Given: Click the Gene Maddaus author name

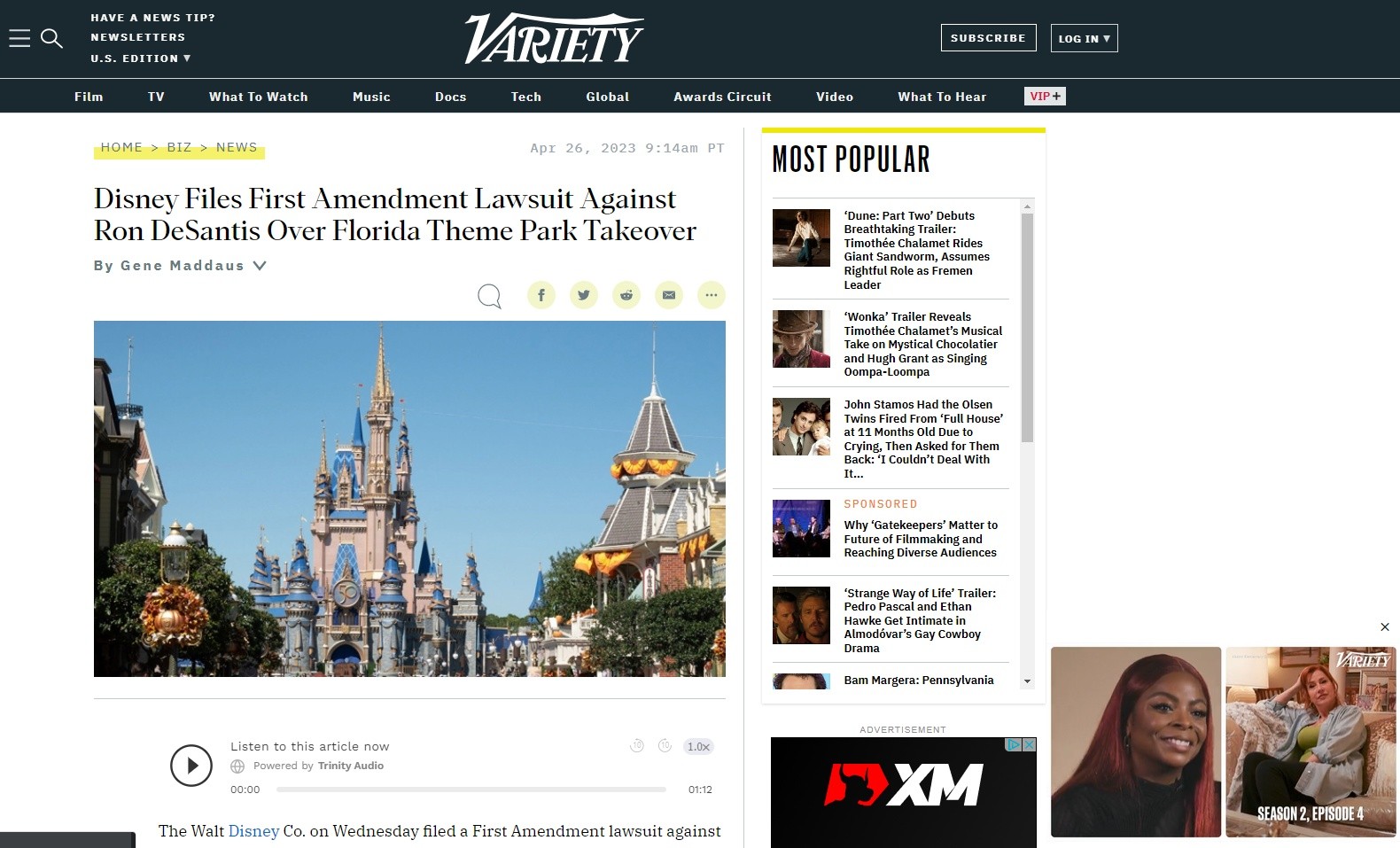Looking at the screenshot, I should click(182, 265).
